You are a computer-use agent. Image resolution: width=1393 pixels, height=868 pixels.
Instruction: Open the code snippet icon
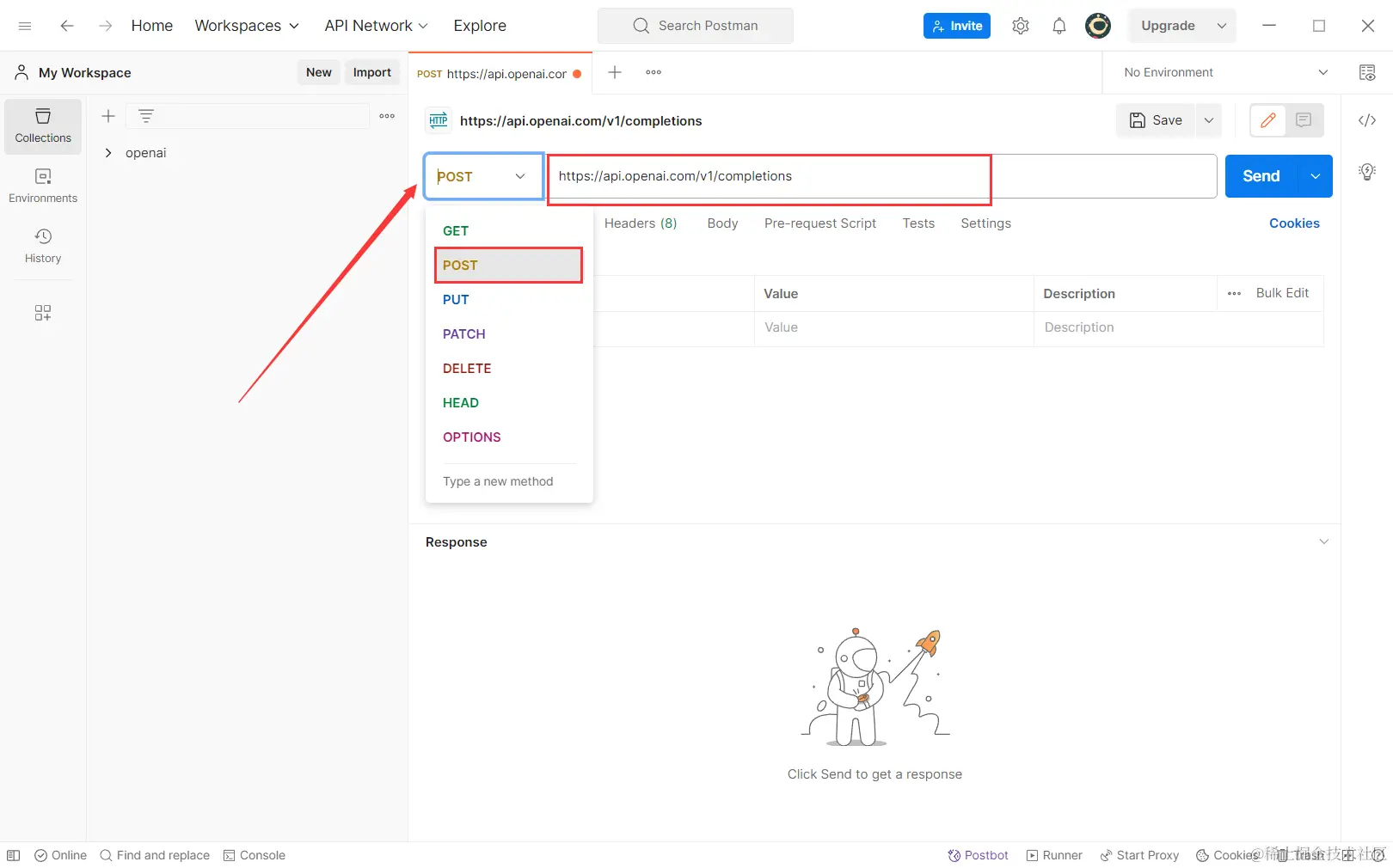(x=1367, y=120)
